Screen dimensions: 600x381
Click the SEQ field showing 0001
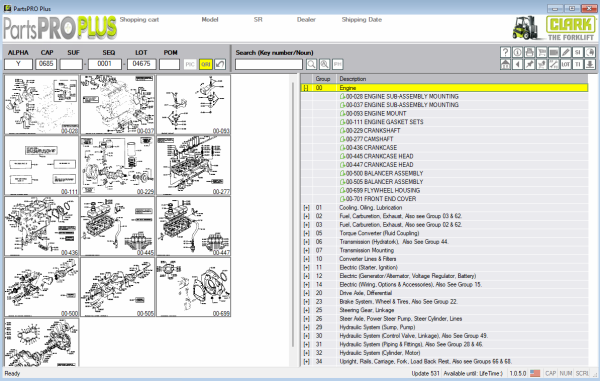pos(105,64)
